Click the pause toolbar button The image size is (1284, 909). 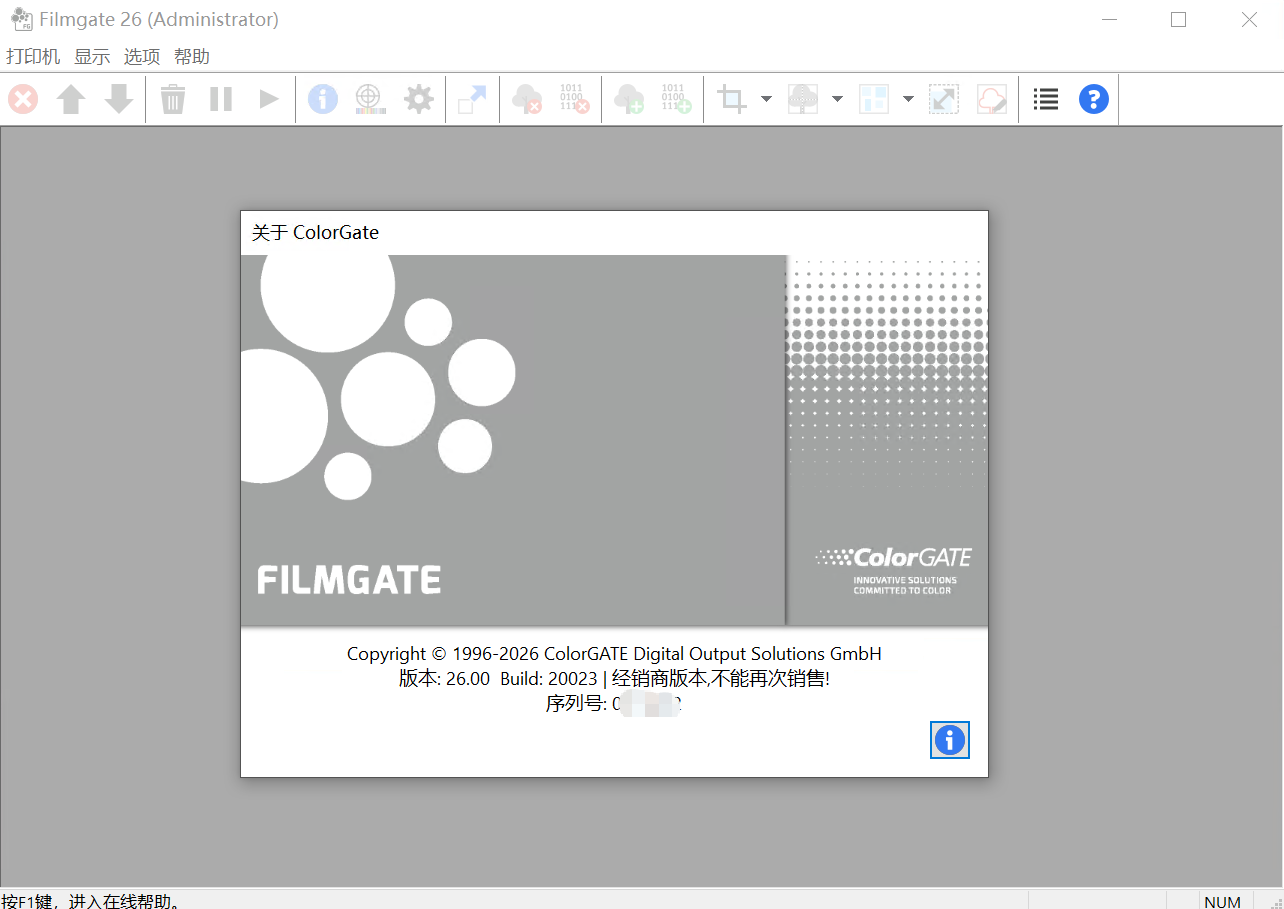pos(221,99)
